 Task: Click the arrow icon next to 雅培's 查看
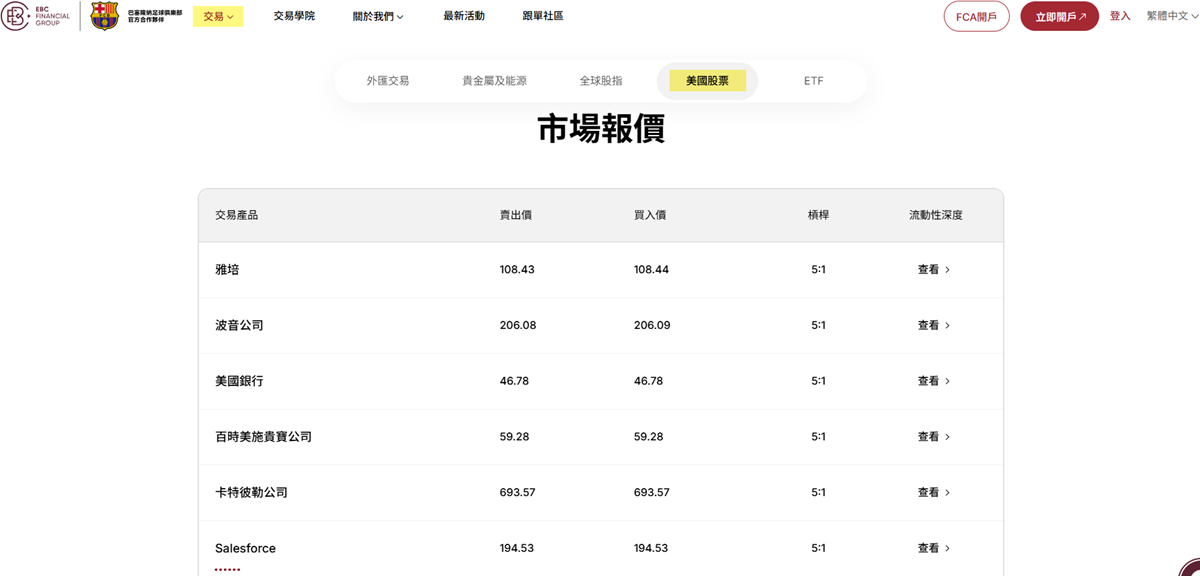(x=947, y=269)
